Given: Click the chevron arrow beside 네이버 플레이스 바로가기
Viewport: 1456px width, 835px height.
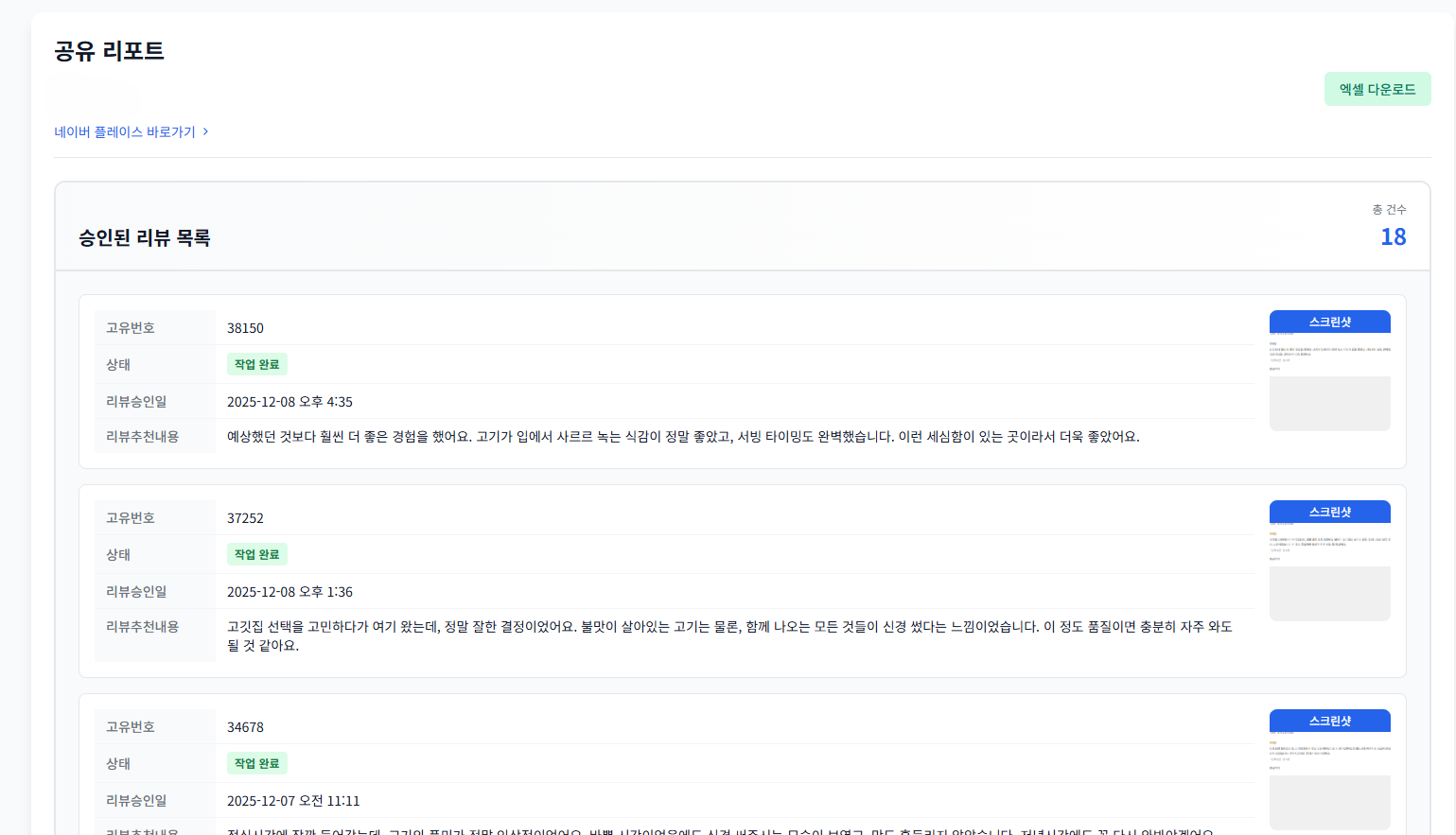Looking at the screenshot, I should point(206,131).
